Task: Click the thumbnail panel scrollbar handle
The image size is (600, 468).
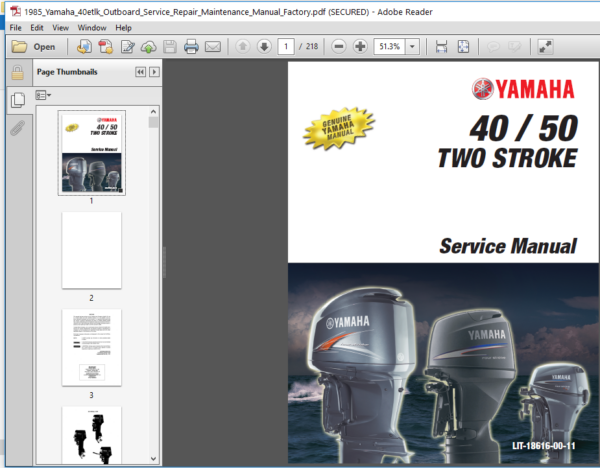Action: tap(153, 122)
